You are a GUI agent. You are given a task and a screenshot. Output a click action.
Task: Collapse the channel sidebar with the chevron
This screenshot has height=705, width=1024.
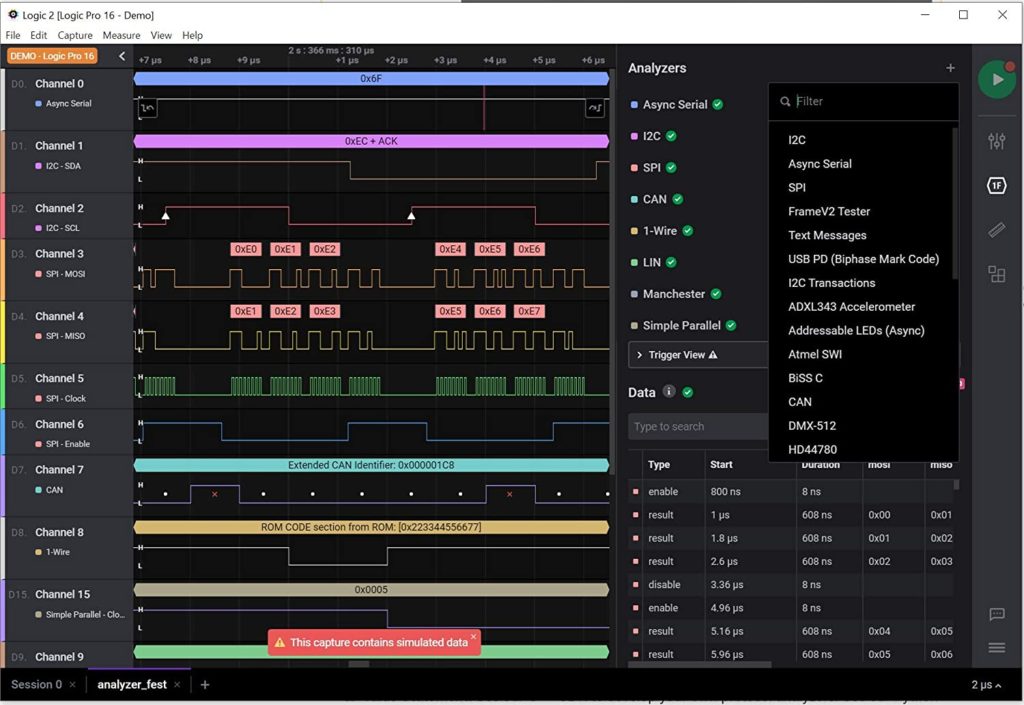[121, 56]
